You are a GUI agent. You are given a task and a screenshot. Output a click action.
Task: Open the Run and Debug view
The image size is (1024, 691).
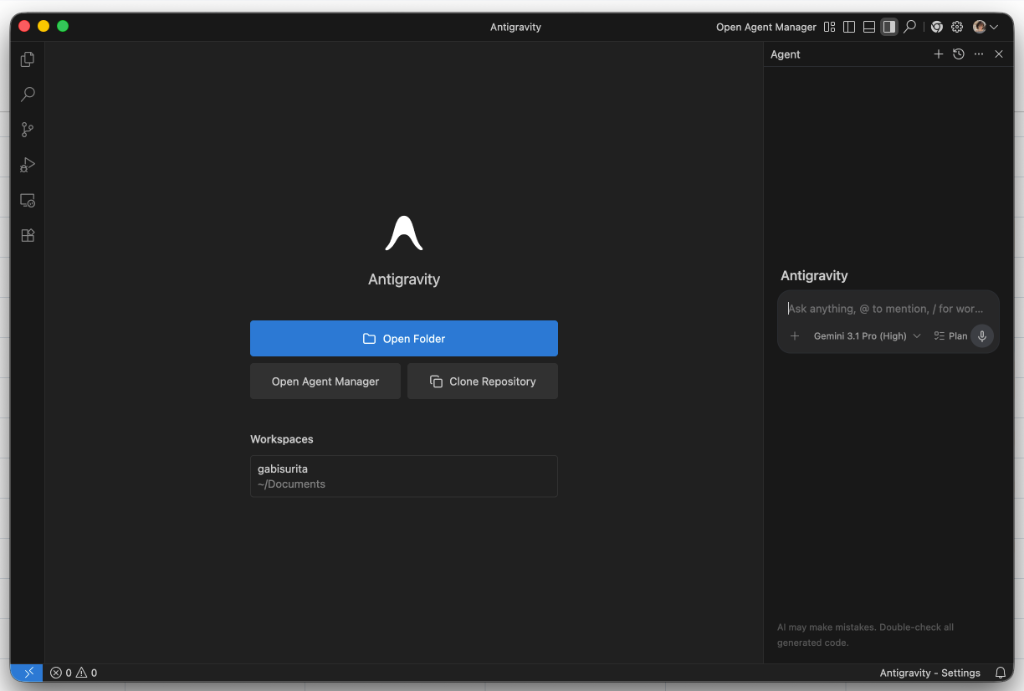click(27, 165)
